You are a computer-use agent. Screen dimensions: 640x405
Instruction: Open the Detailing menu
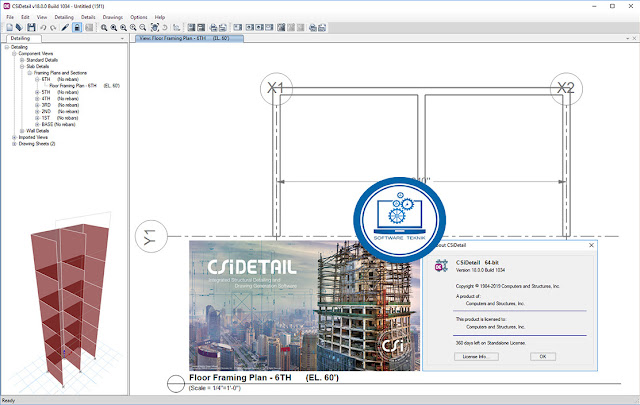(64, 17)
